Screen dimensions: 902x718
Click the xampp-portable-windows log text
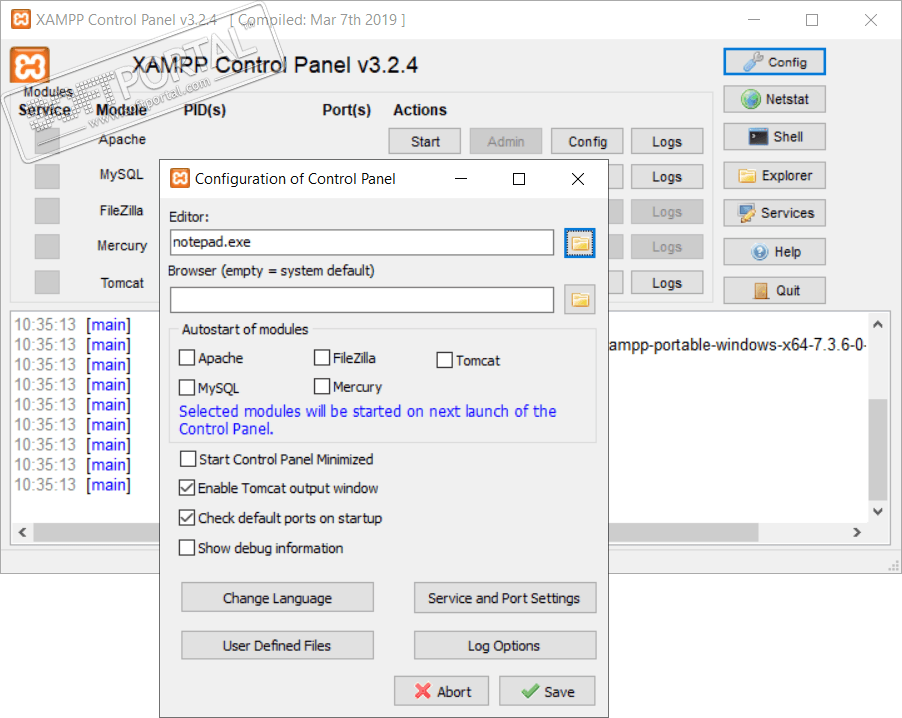click(x=737, y=345)
